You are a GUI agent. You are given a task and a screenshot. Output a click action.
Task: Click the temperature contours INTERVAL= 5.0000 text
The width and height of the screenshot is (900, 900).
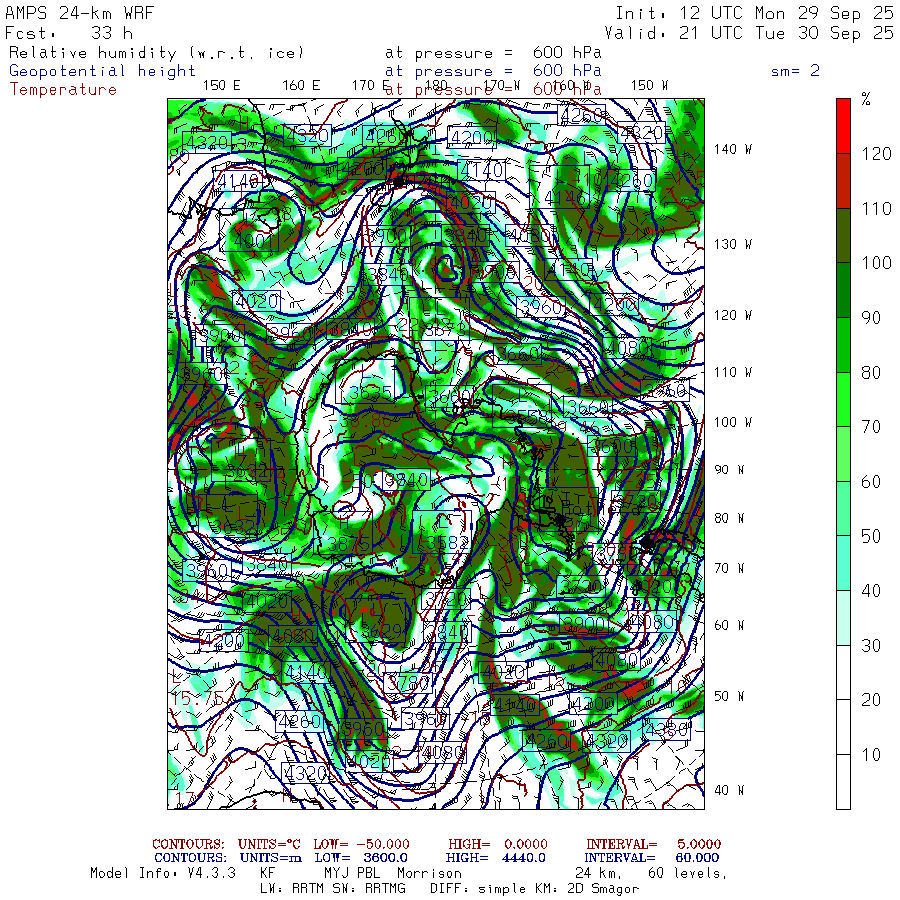(x=653, y=845)
